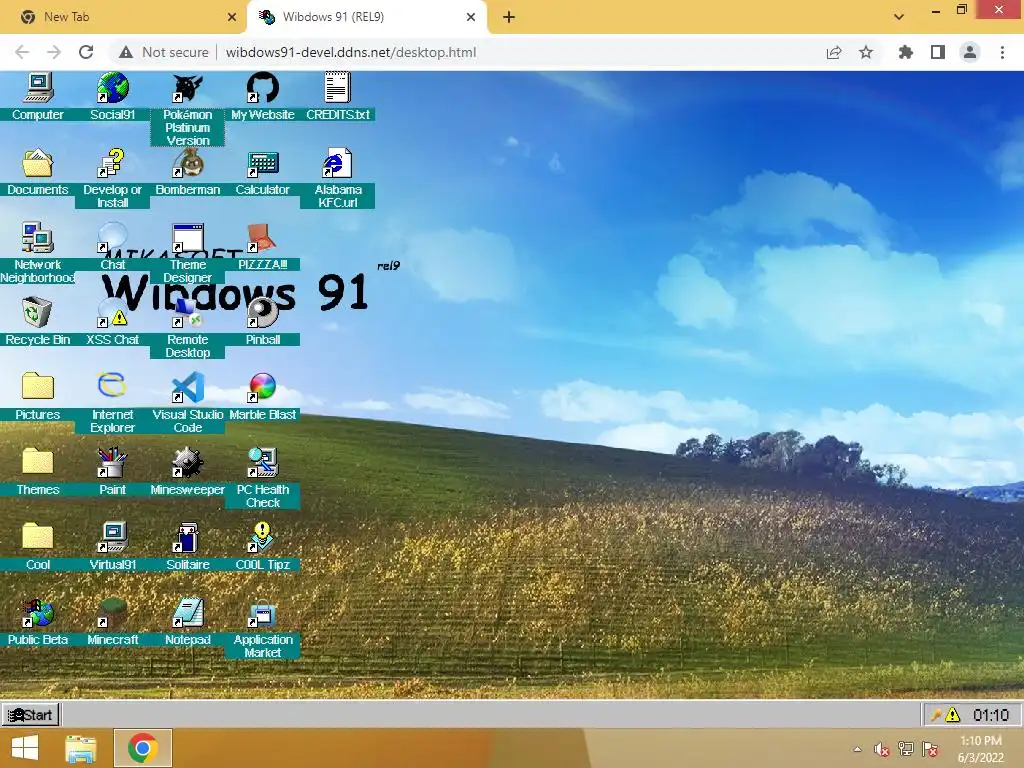Open the Chrome profile avatar menu
This screenshot has width=1024, height=768.
pyautogui.click(x=970, y=52)
